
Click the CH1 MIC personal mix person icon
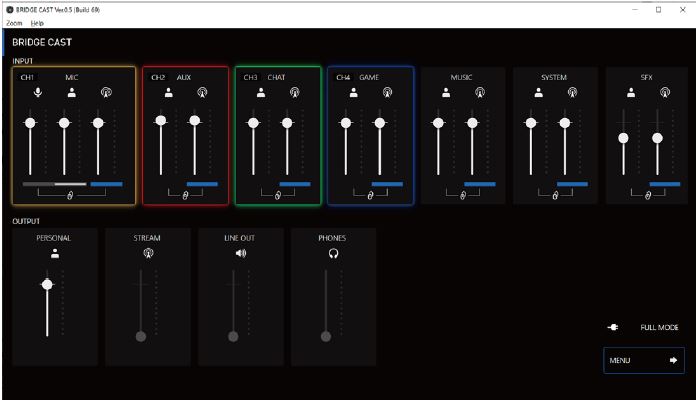pos(72,92)
